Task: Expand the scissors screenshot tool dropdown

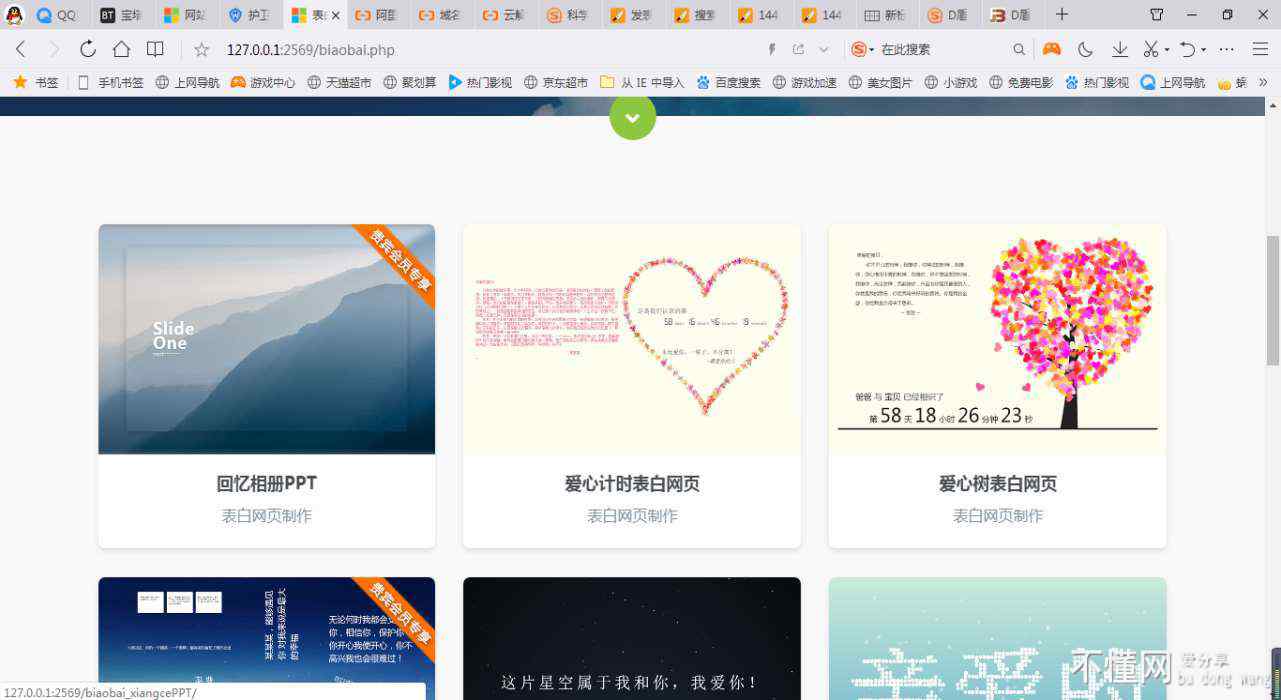Action: pyautogui.click(x=1167, y=50)
